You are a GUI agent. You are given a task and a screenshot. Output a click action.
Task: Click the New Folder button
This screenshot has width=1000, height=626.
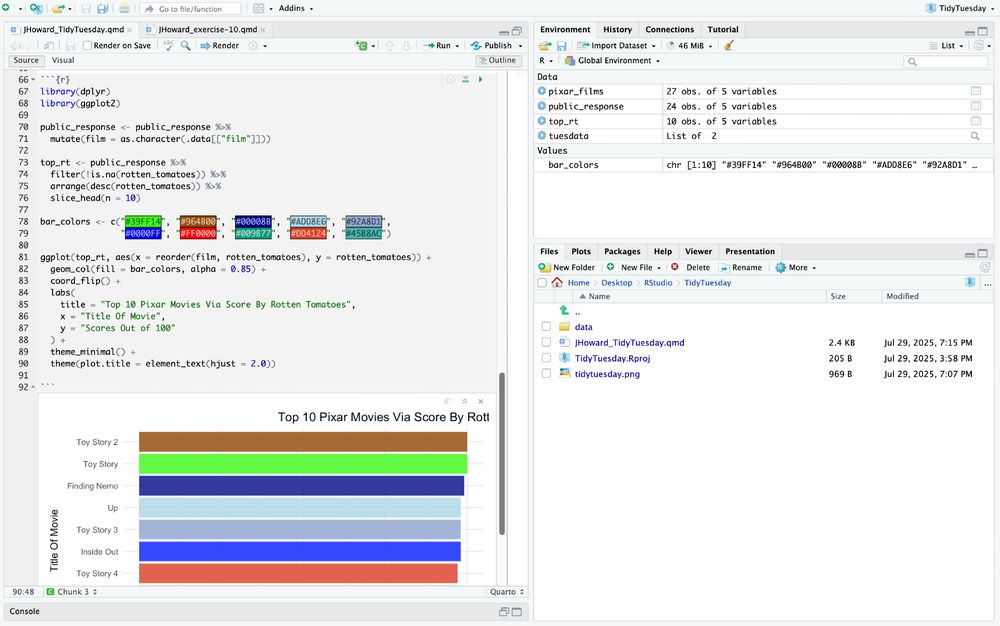[566, 267]
